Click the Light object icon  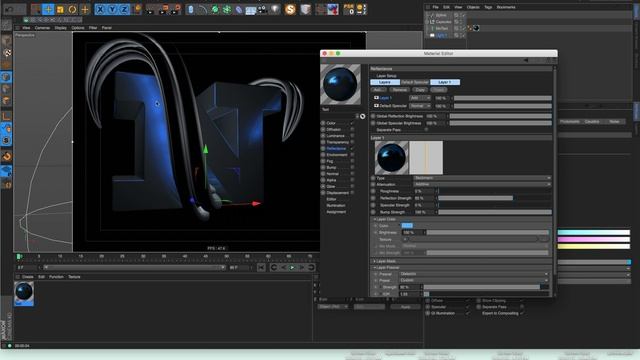pos(276,9)
